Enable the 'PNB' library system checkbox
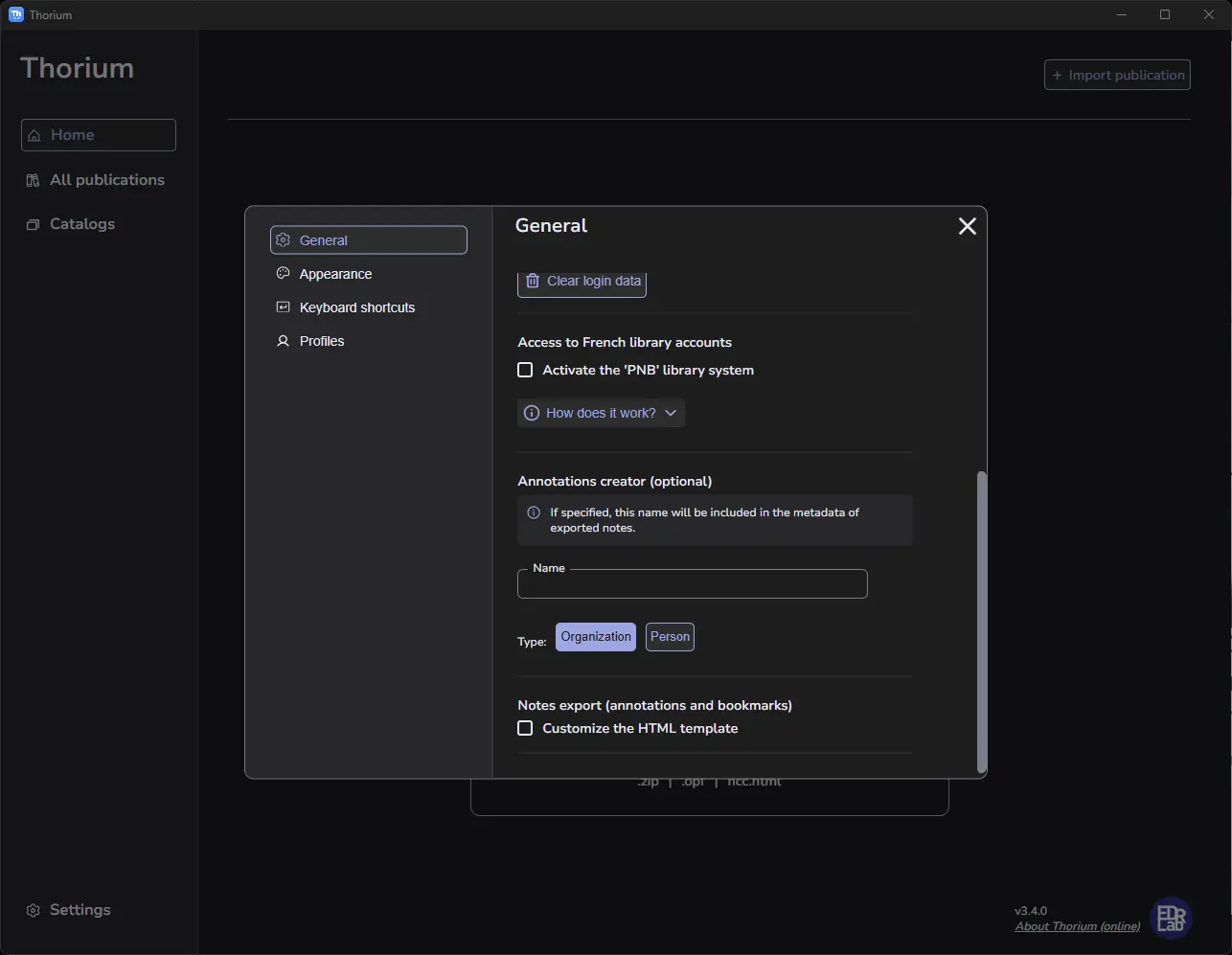This screenshot has width=1232, height=955. click(x=525, y=370)
